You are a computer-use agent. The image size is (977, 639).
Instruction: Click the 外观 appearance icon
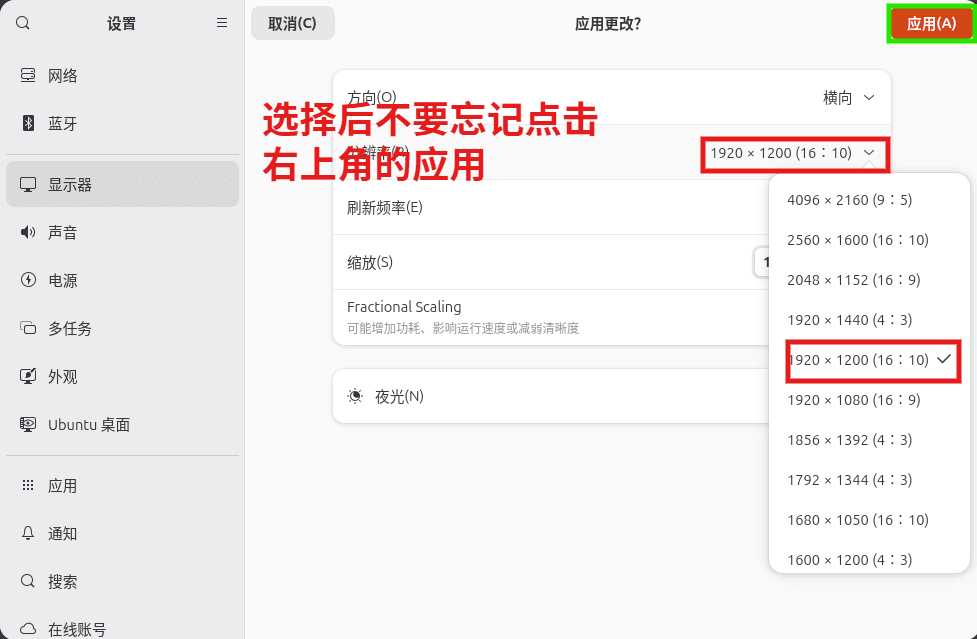pos(28,376)
